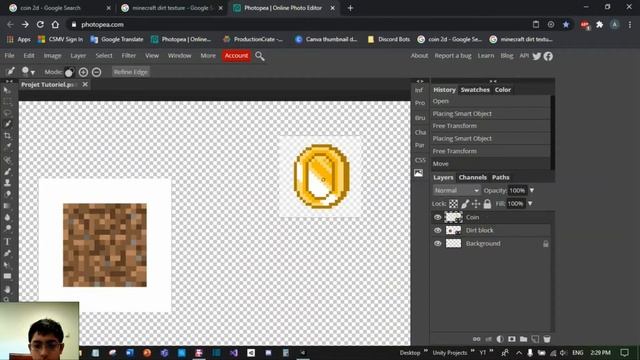Select the Clone Stamp tool
Screen dimensions: 640x360
pos(7,183)
